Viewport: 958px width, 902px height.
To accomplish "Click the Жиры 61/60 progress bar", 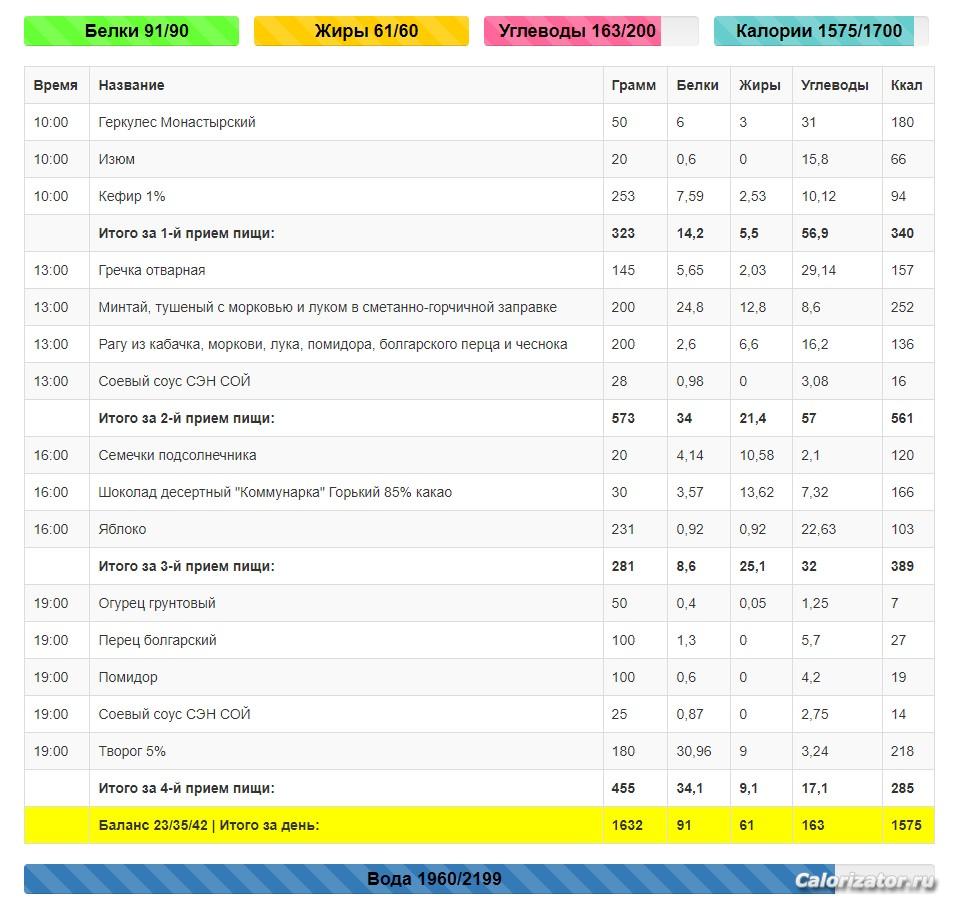I will point(361,31).
